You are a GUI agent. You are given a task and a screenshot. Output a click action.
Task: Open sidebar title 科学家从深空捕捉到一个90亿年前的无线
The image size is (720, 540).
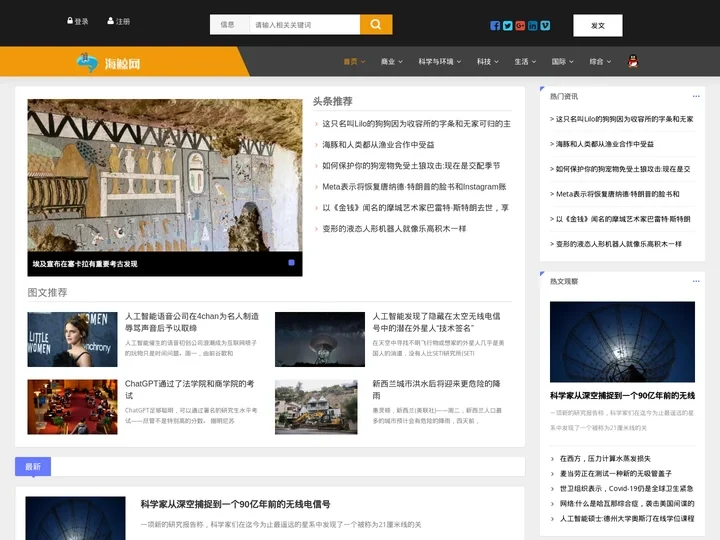pyautogui.click(x=622, y=396)
